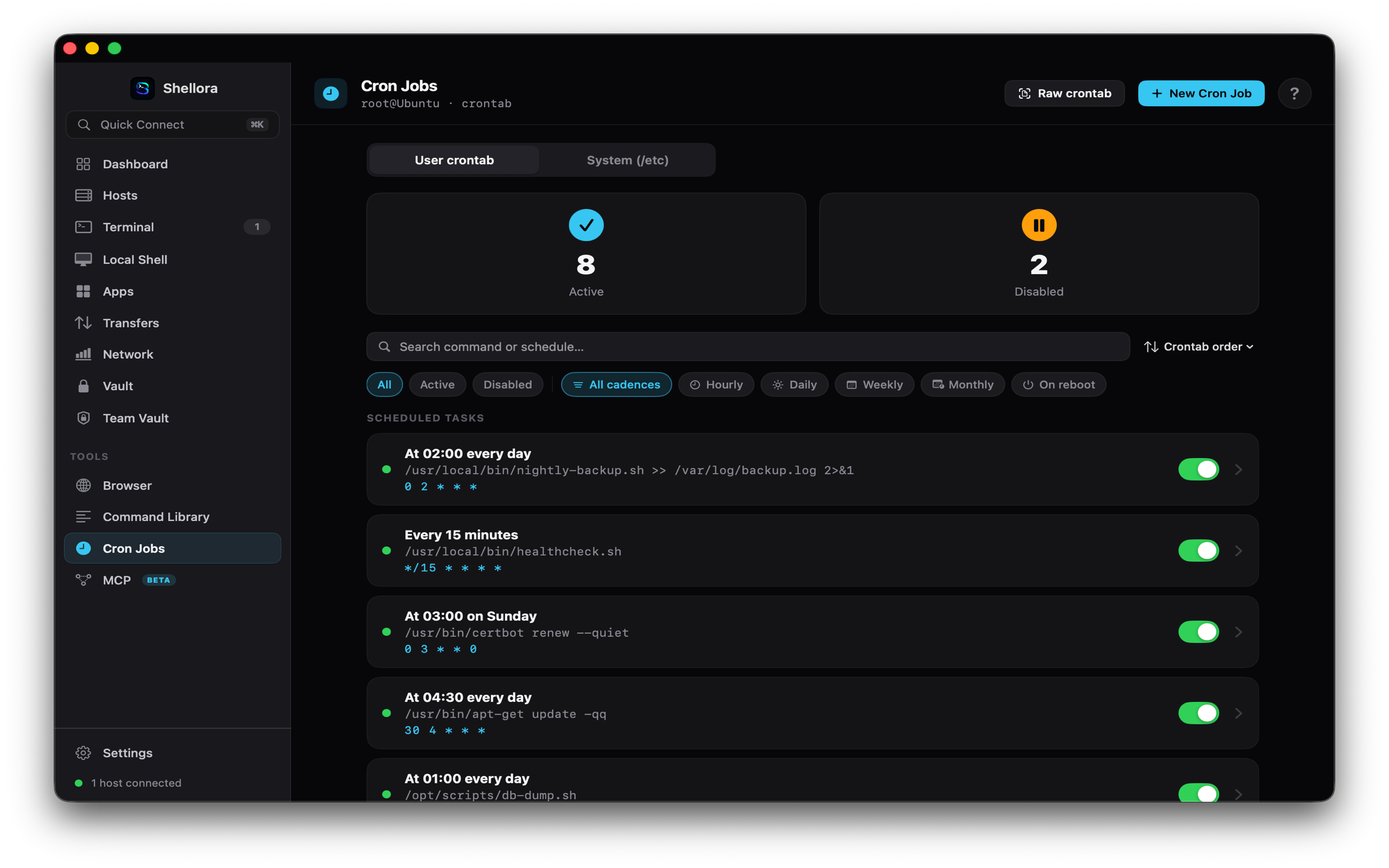Click the Cron Jobs clock header icon
Image resolution: width=1389 pixels, height=868 pixels.
[x=330, y=93]
